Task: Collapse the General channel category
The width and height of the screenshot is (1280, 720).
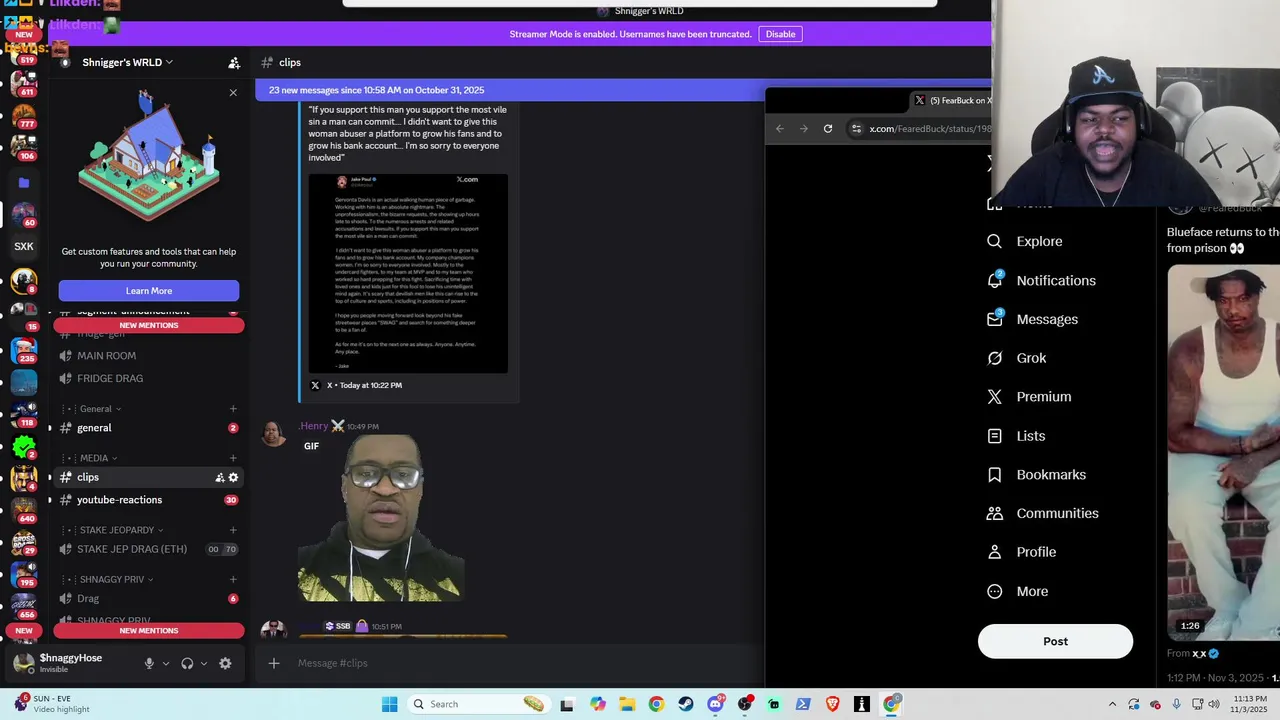Action: click(100, 409)
